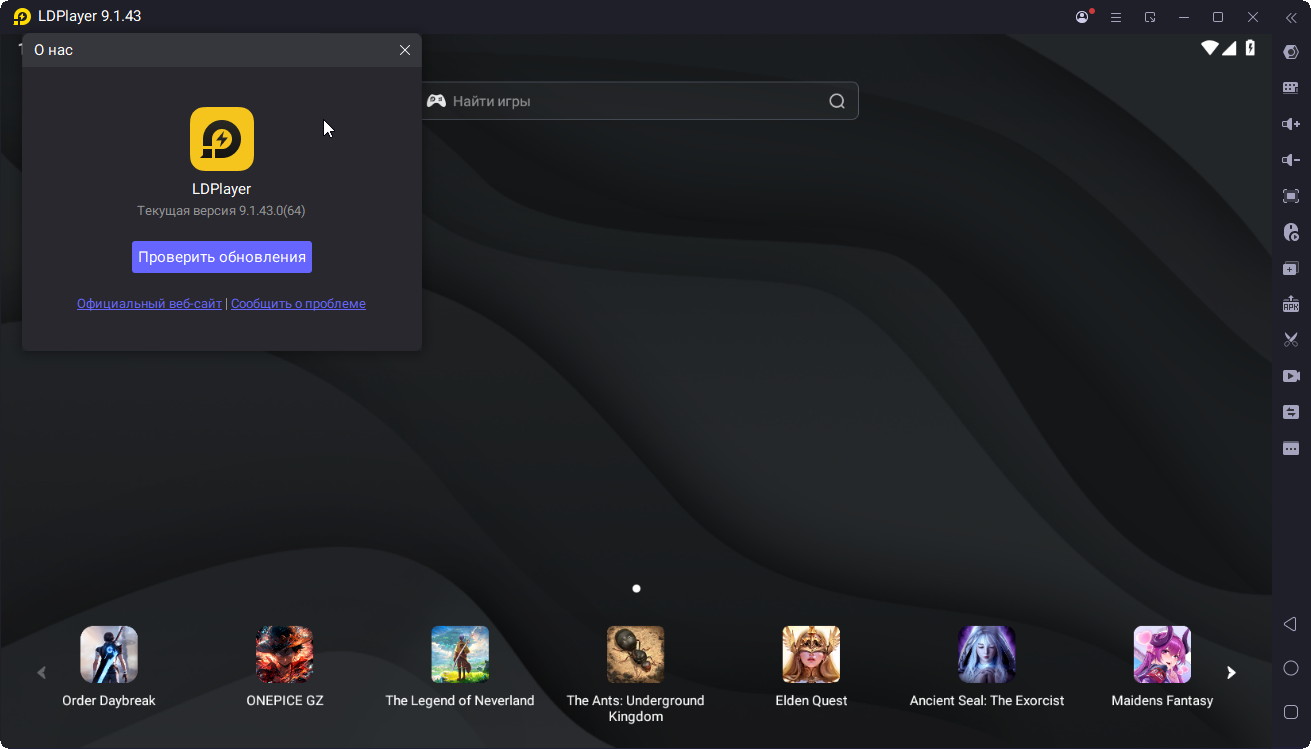Open the LDPlayer settings hexagon icon

(1291, 52)
